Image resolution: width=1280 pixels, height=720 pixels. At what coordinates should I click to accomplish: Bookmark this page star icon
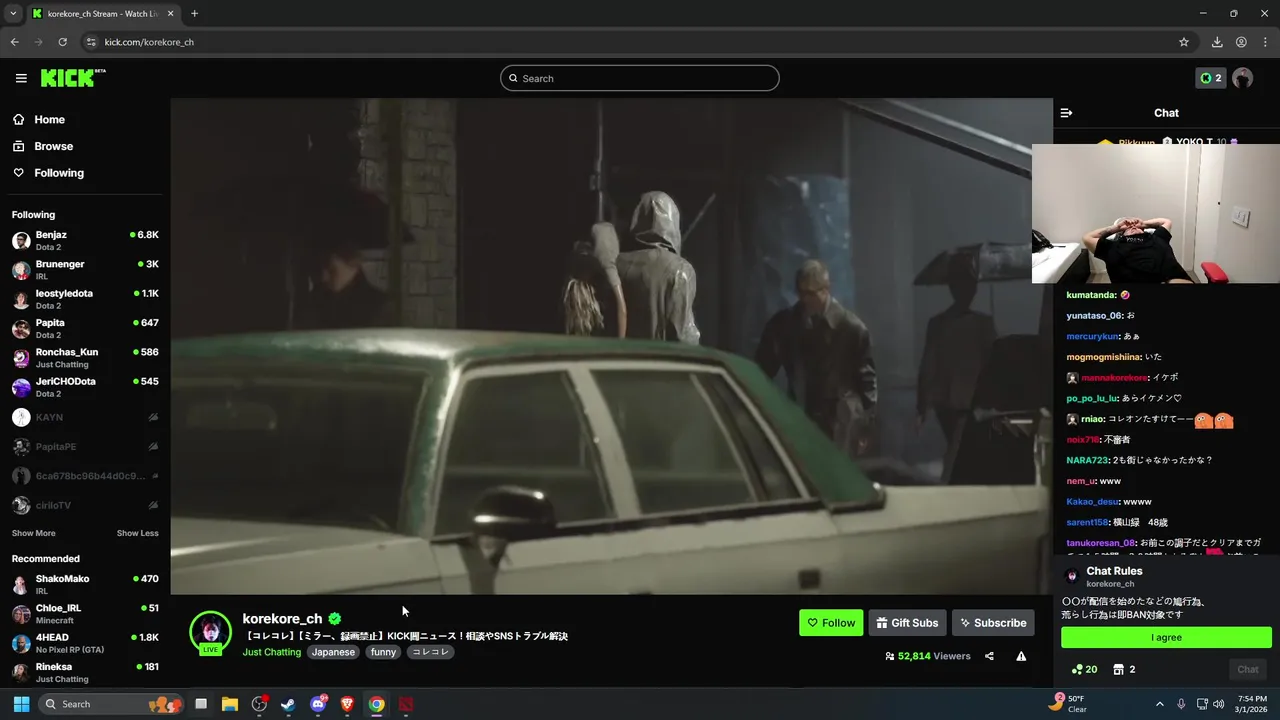click(1184, 42)
